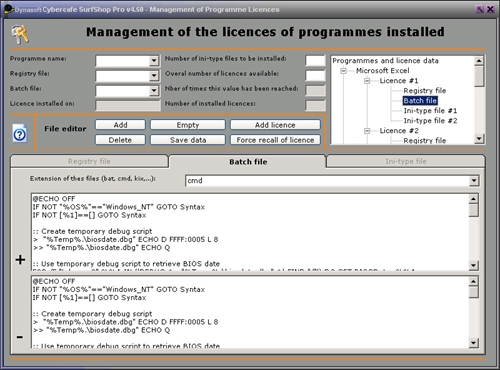
Task: Collapse the Licence #1 tree node
Action: point(367,81)
